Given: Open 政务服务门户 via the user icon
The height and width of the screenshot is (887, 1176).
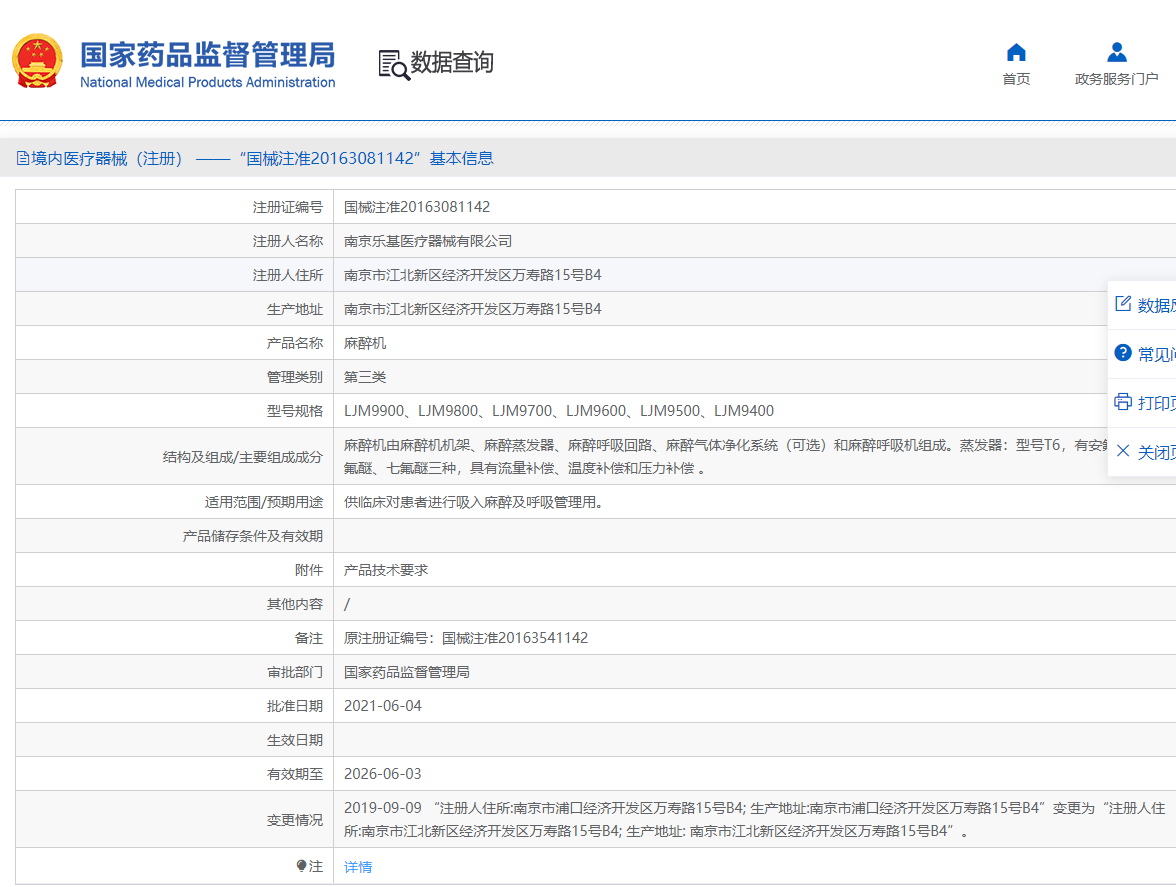Looking at the screenshot, I should click(1117, 52).
